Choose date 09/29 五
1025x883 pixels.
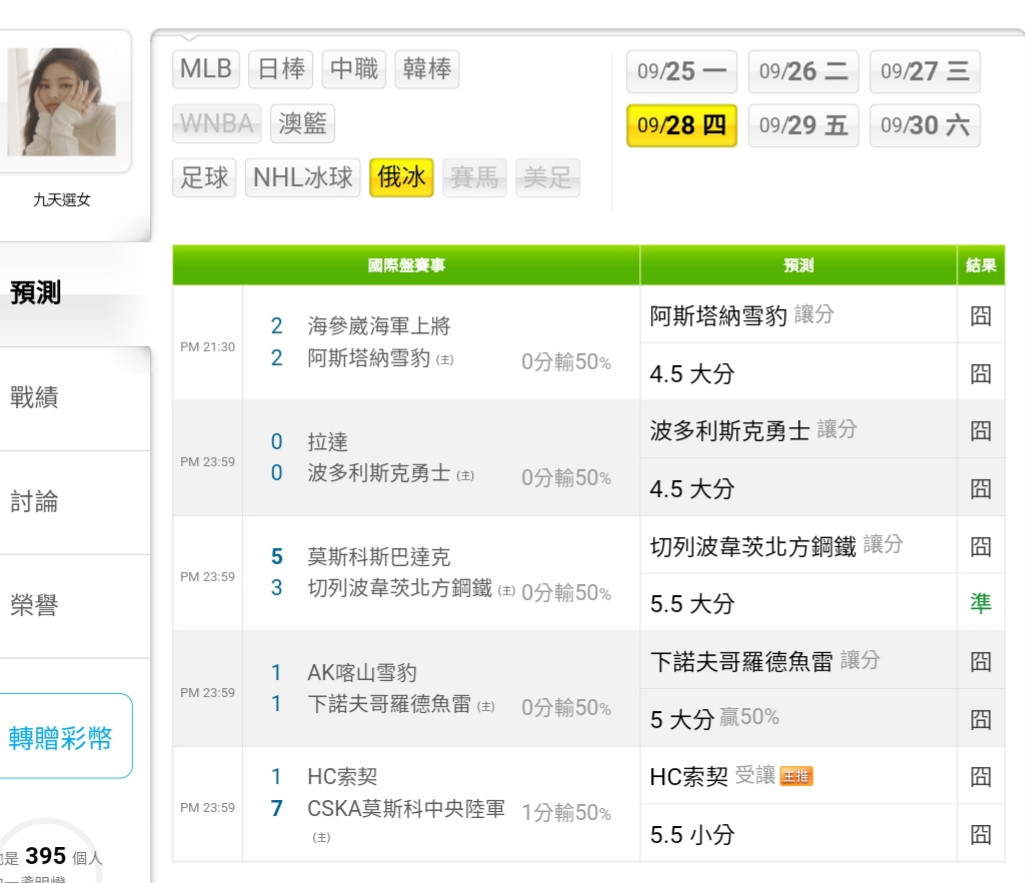(x=803, y=125)
